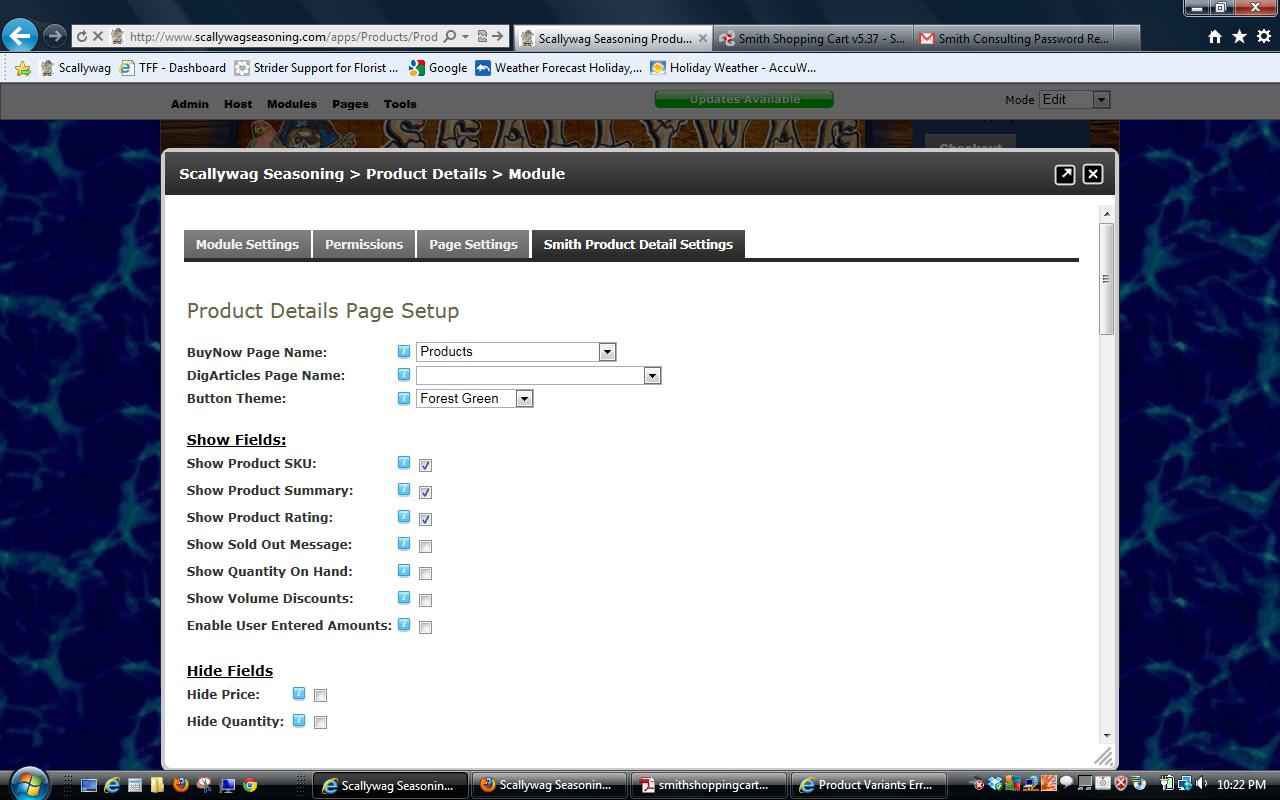Switch to Page Settings tab
The width and height of the screenshot is (1280, 800).
pos(473,245)
